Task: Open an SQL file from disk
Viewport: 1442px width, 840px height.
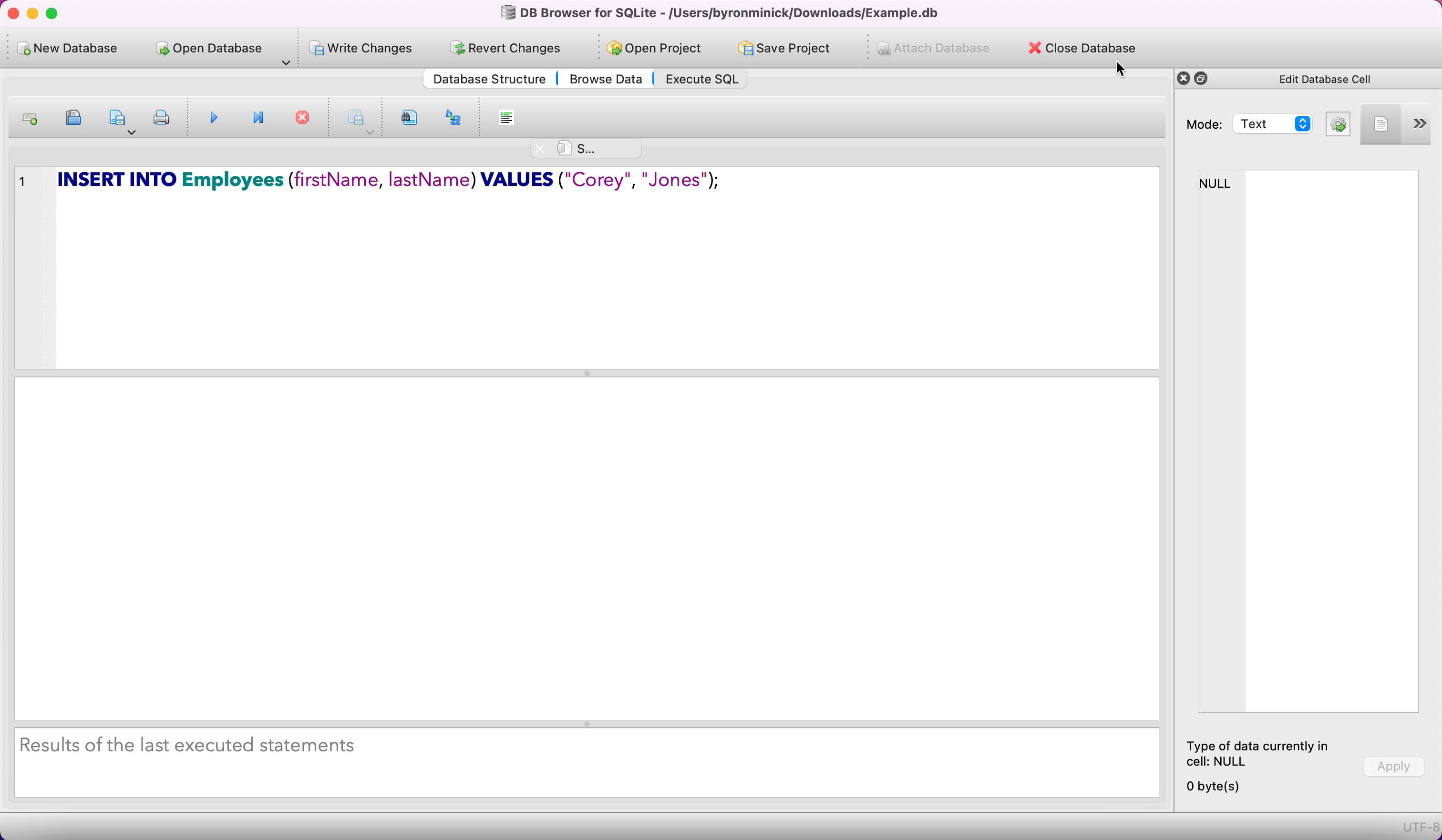Action: coord(73,117)
